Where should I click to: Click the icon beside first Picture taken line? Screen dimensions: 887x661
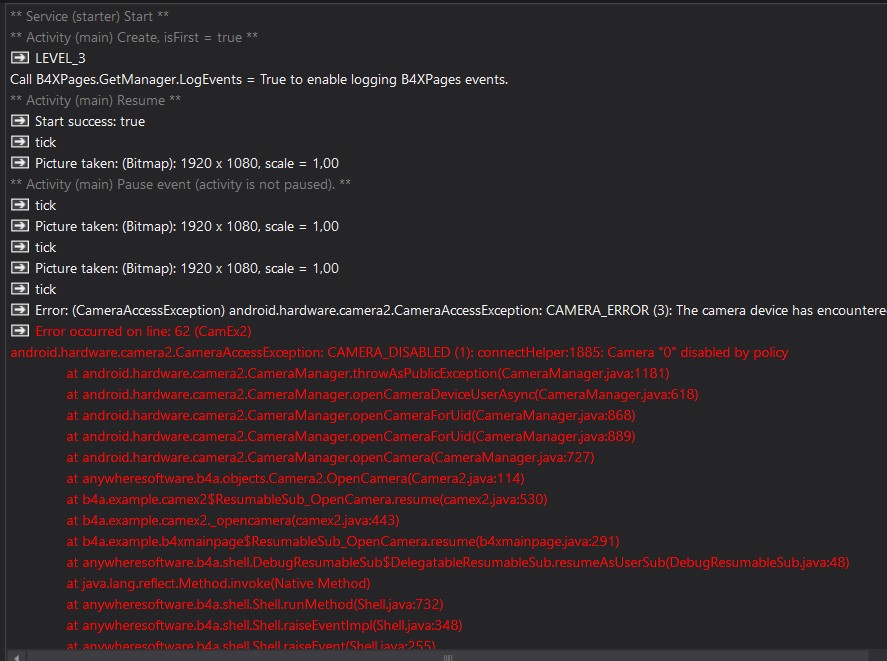[19, 163]
